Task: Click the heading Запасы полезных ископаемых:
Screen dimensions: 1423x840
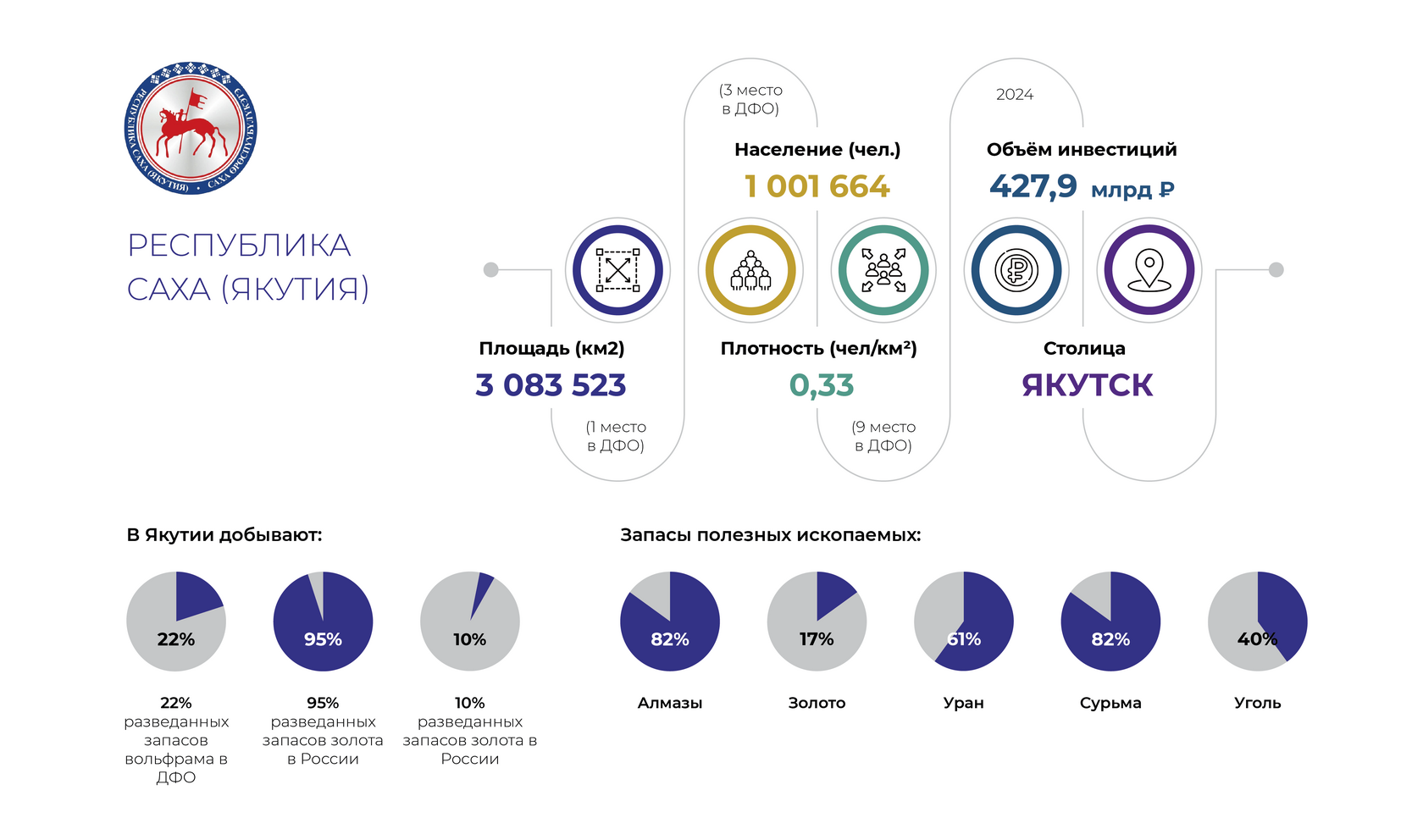Action: pos(770,535)
